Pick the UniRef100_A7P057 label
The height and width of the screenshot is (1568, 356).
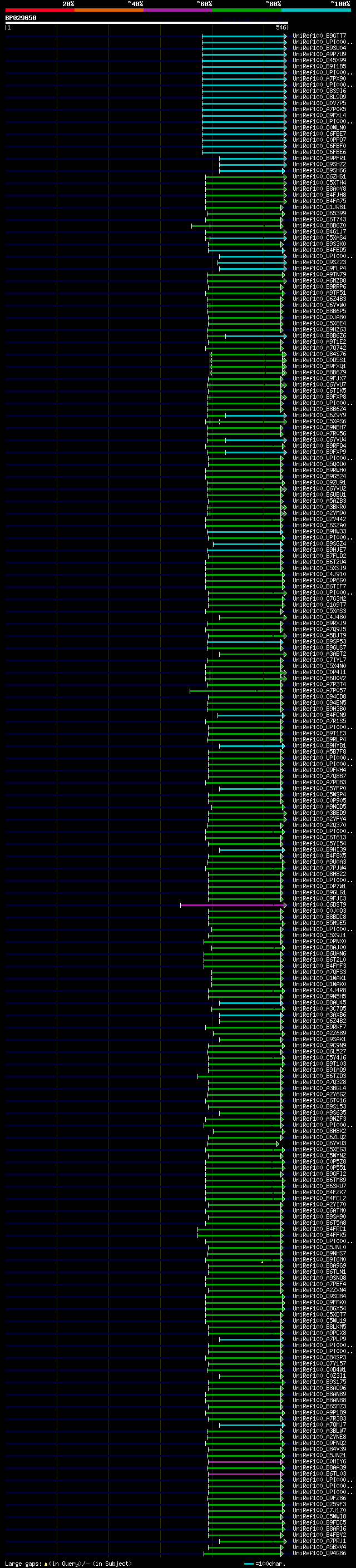[319, 691]
